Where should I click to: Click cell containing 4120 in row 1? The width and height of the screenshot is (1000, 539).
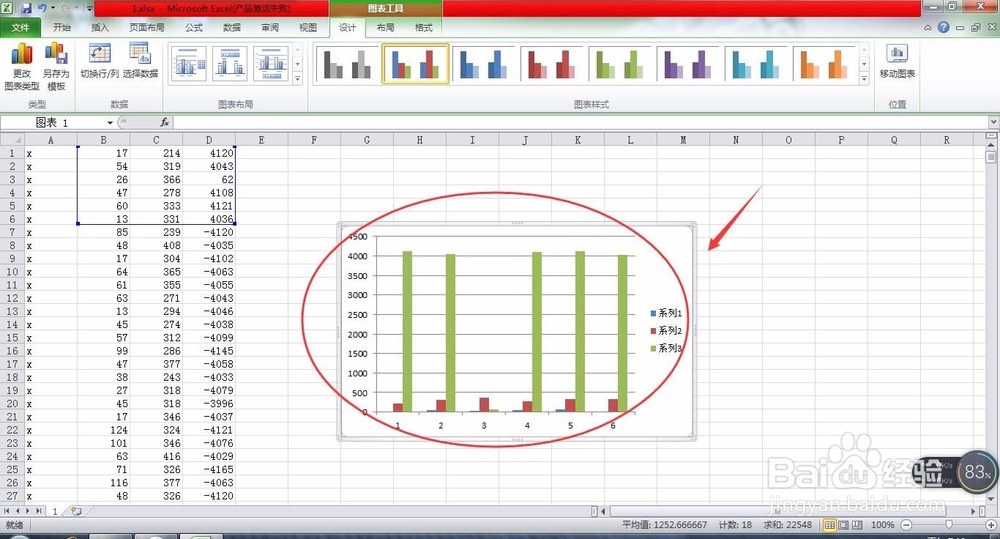(209, 153)
